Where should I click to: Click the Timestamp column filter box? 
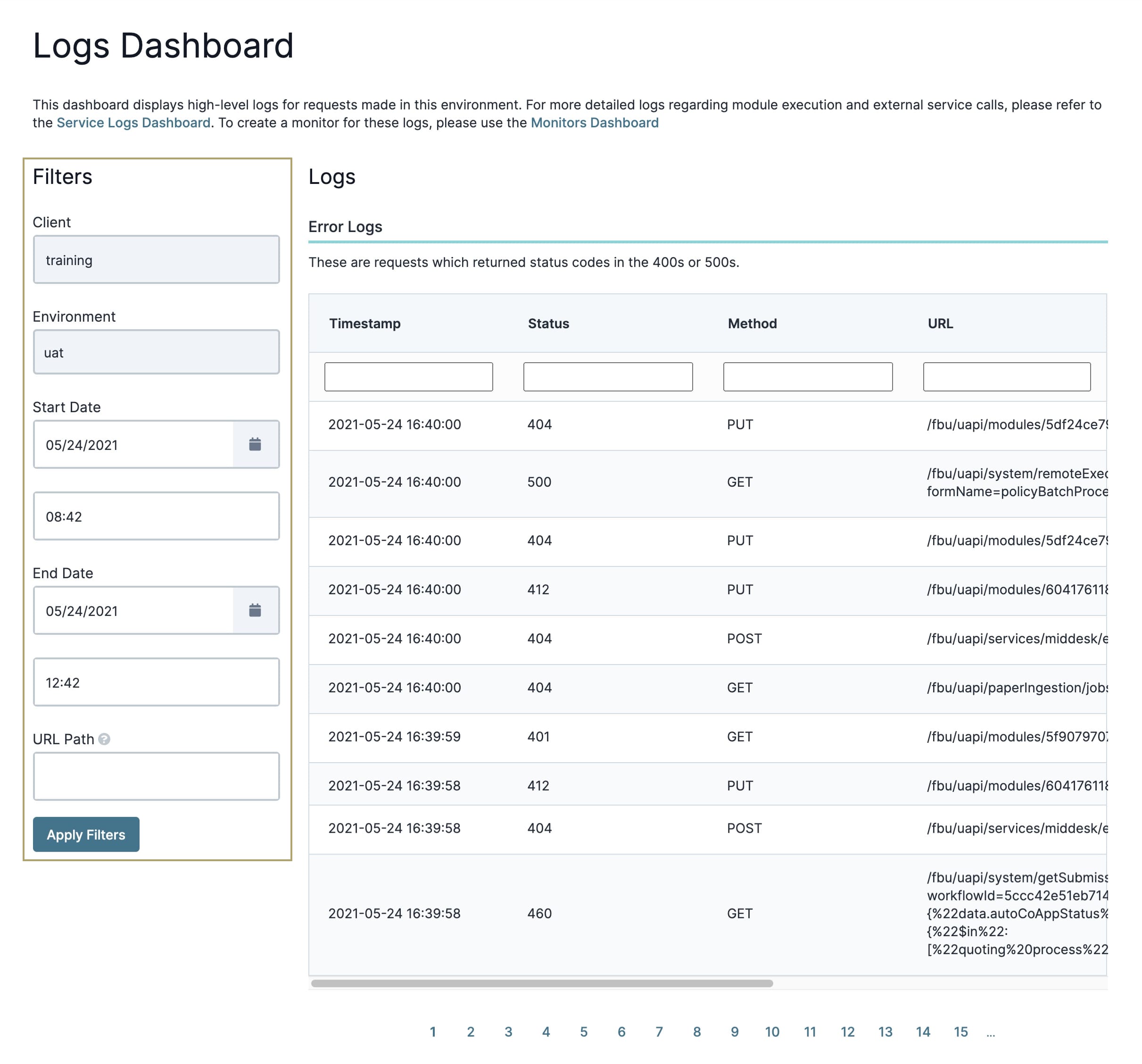coord(408,377)
